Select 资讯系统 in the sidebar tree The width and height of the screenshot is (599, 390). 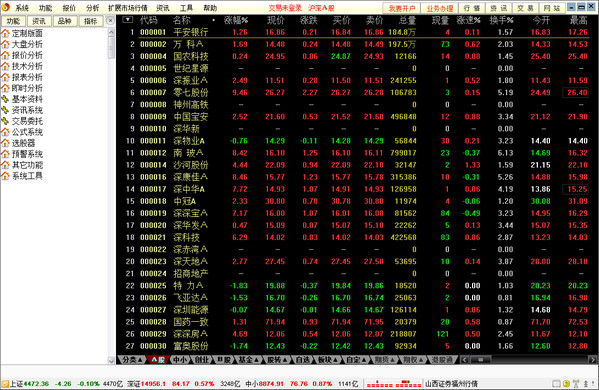coord(22,110)
